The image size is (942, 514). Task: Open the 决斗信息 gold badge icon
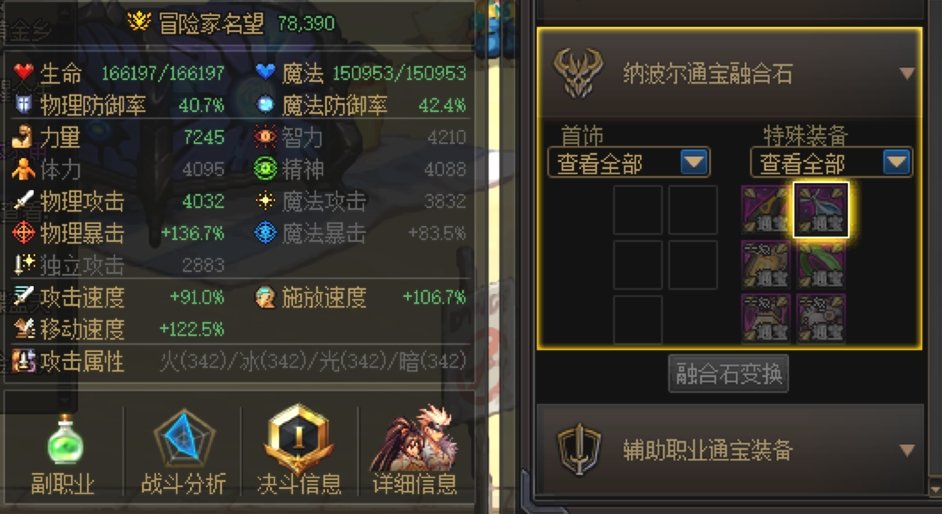(298, 438)
